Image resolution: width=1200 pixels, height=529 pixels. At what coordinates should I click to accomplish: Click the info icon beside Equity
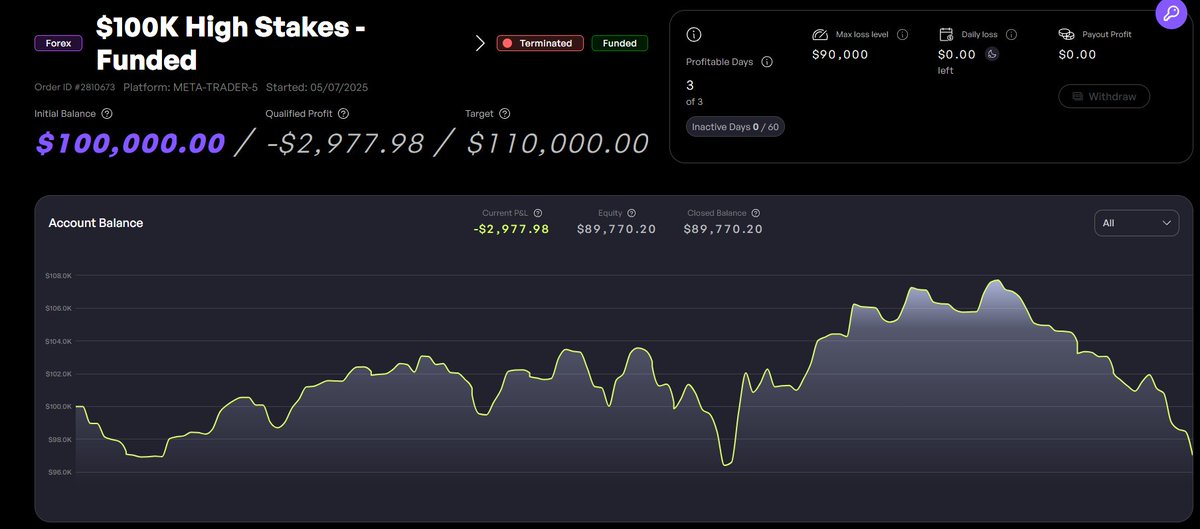click(x=632, y=213)
